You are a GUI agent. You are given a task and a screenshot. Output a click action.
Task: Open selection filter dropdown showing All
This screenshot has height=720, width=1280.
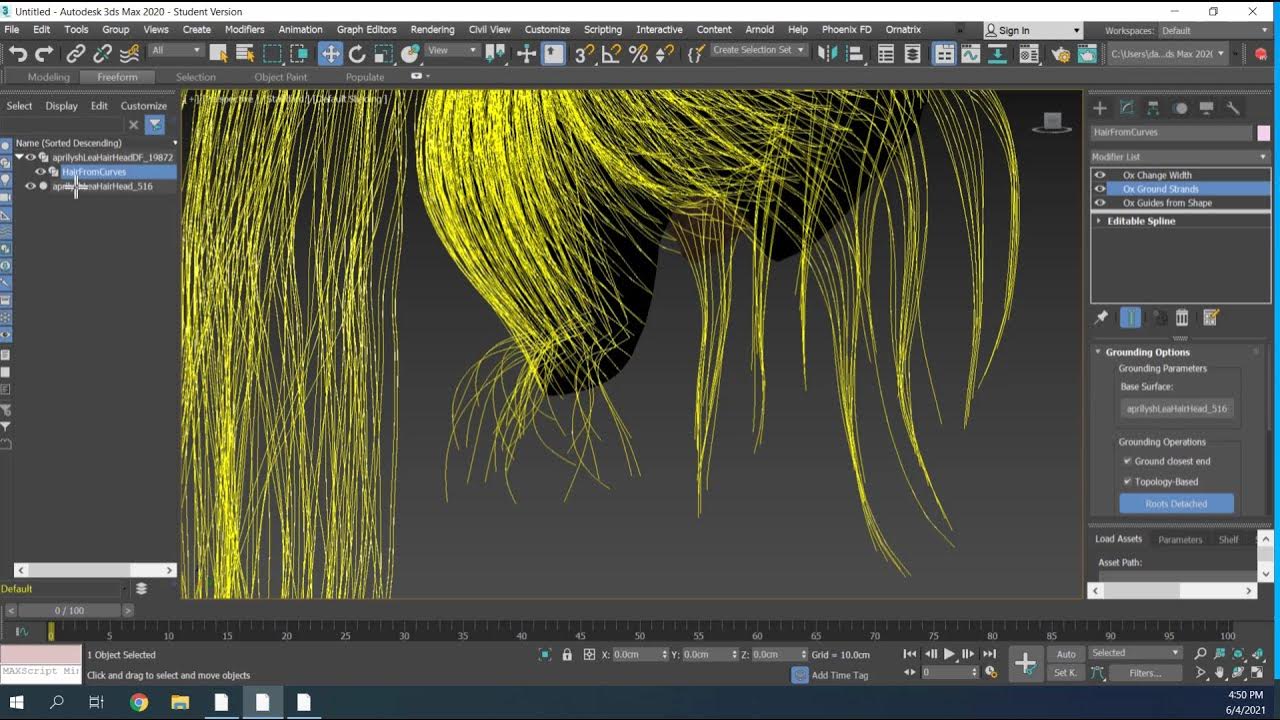pos(176,50)
